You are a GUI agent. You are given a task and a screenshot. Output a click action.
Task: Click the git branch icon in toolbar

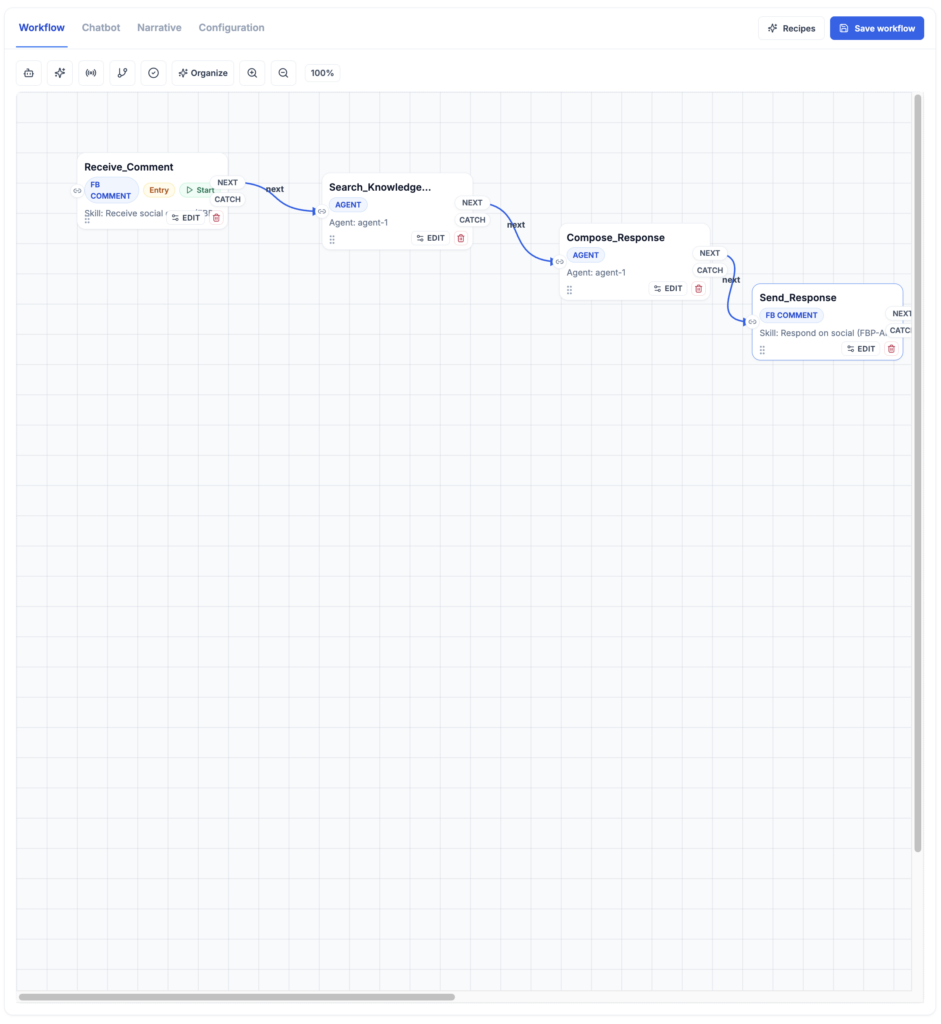click(x=122, y=73)
